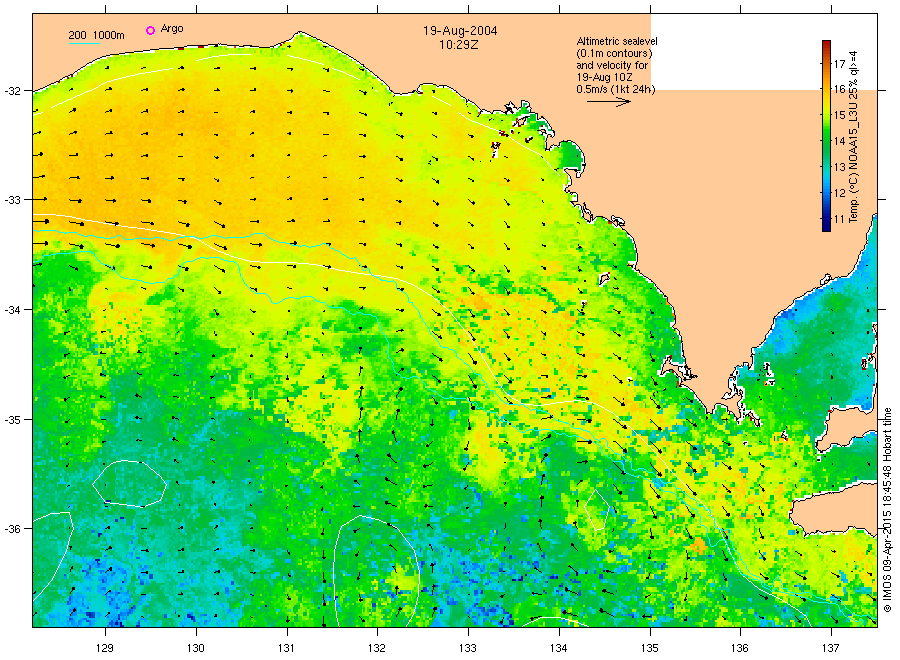Viewport: 900px width, 660px height.
Task: Click the cyan line under the depth legend
Action: [84, 43]
